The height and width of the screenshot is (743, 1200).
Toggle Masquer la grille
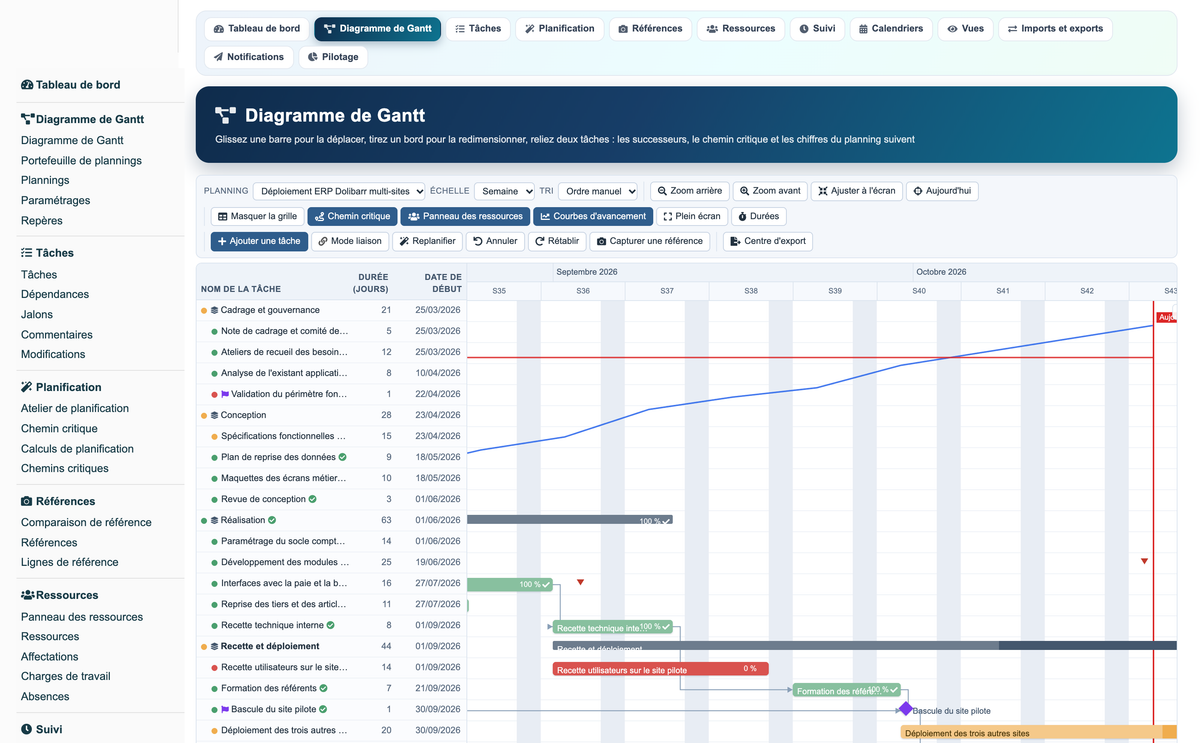tap(257, 216)
